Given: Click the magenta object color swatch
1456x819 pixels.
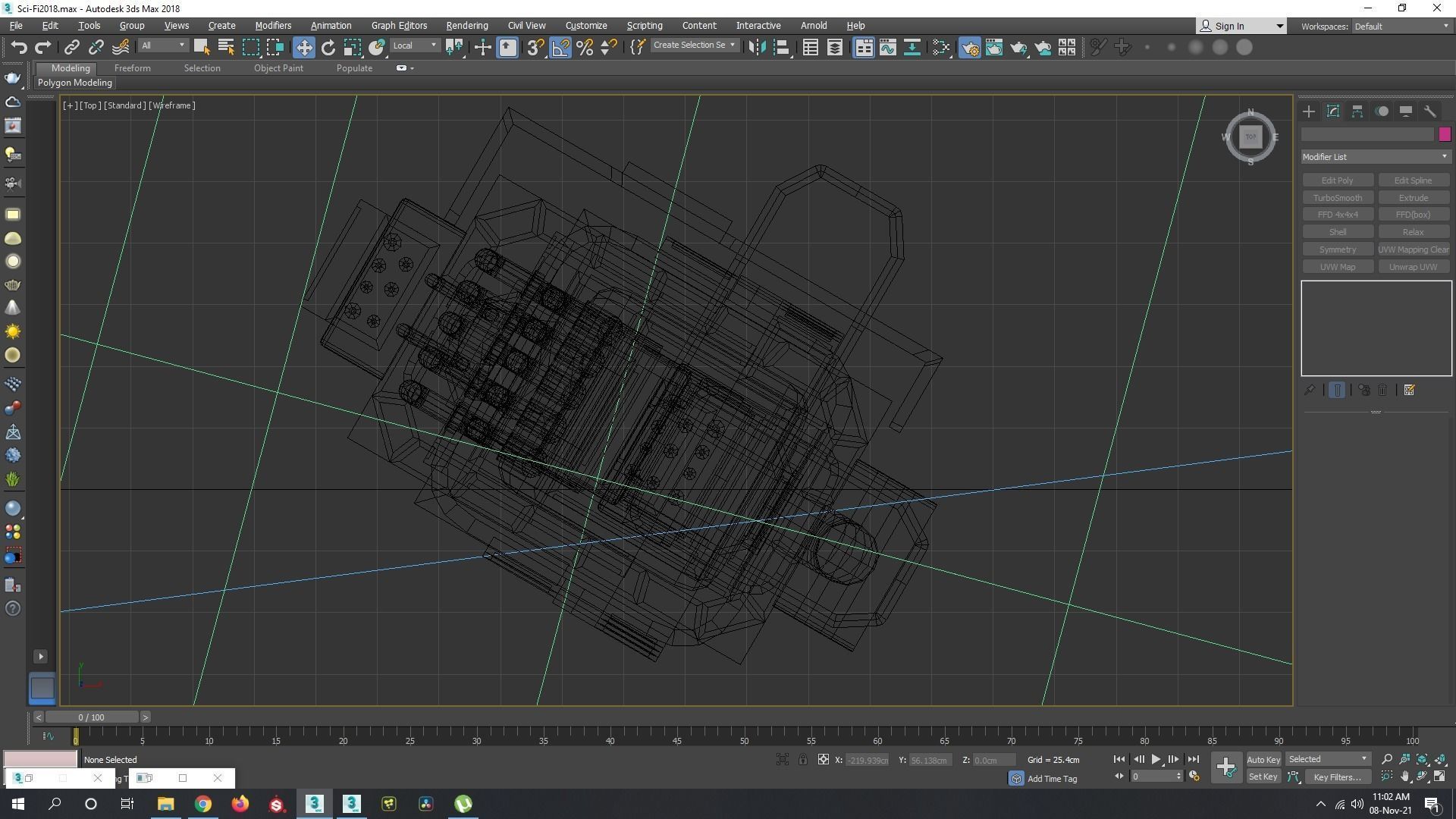Looking at the screenshot, I should [x=1445, y=134].
